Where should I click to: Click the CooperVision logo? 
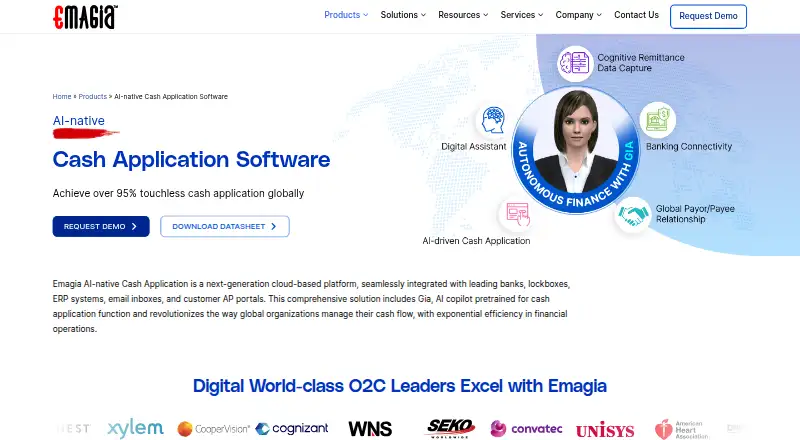[x=213, y=429]
